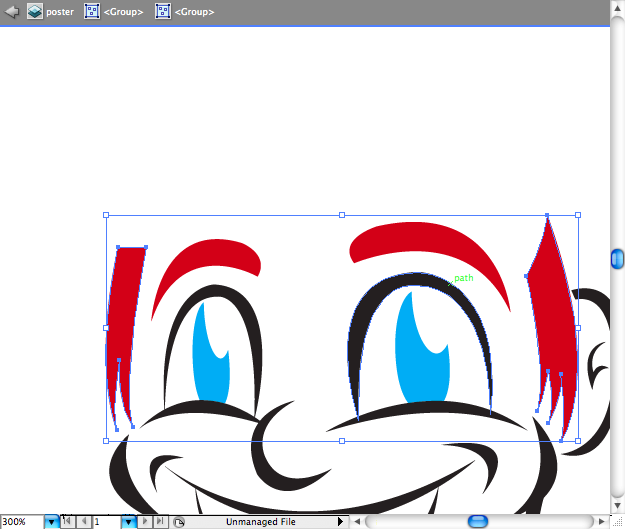Click the Unmanaged File status text

(261, 522)
